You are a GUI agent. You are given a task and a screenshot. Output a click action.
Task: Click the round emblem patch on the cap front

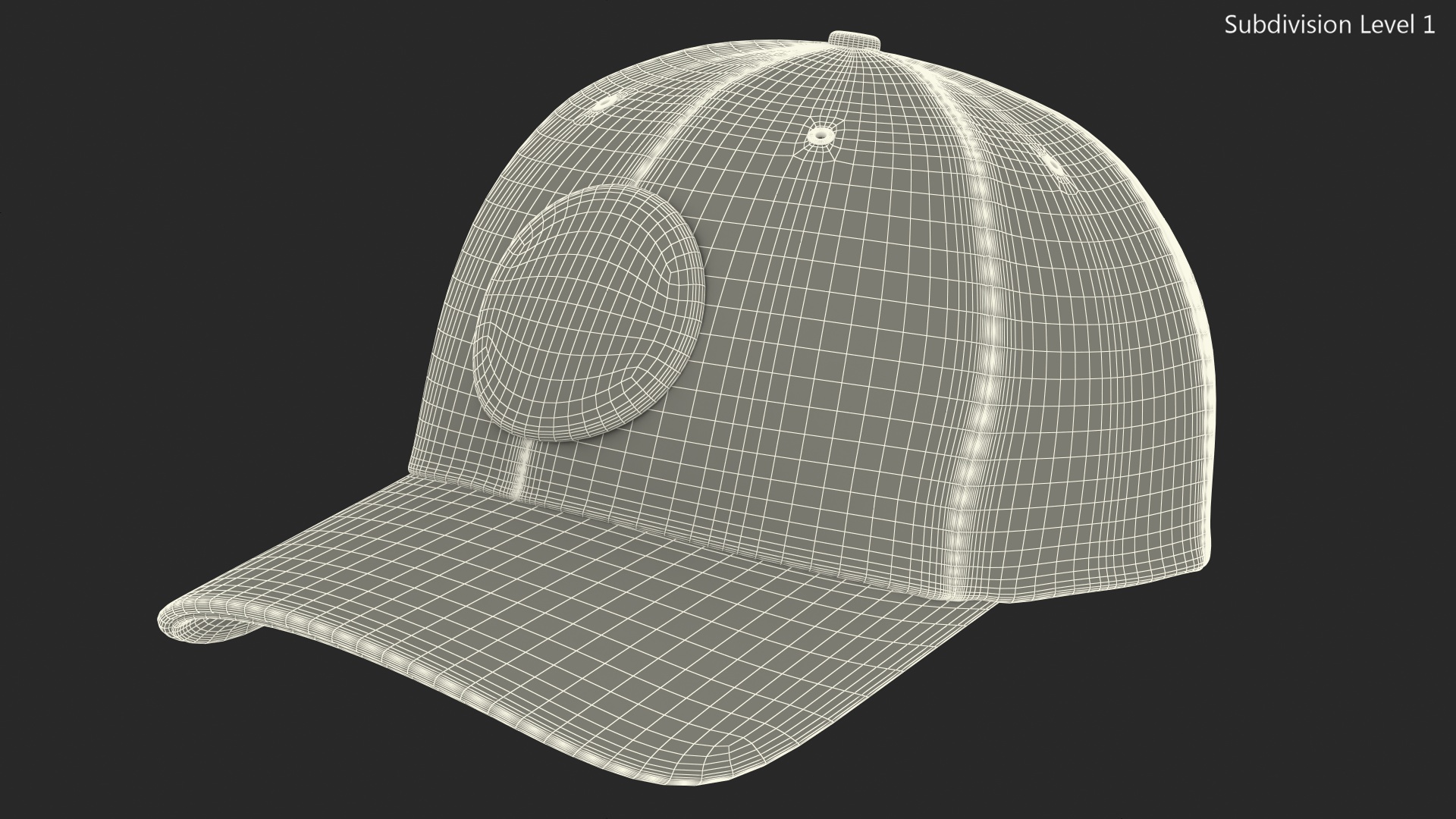pos(588,313)
